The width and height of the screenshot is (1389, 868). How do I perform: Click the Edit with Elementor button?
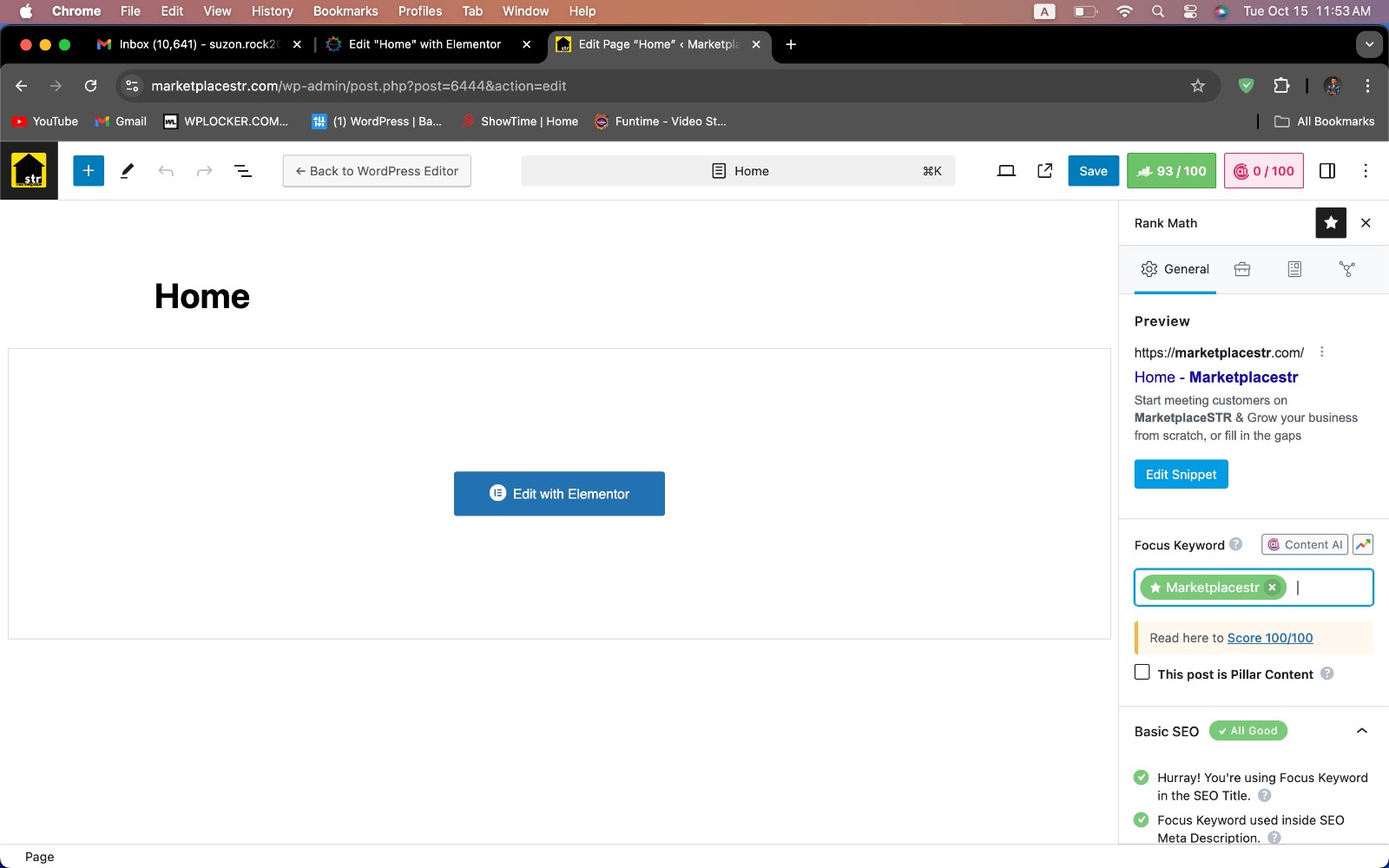click(559, 494)
